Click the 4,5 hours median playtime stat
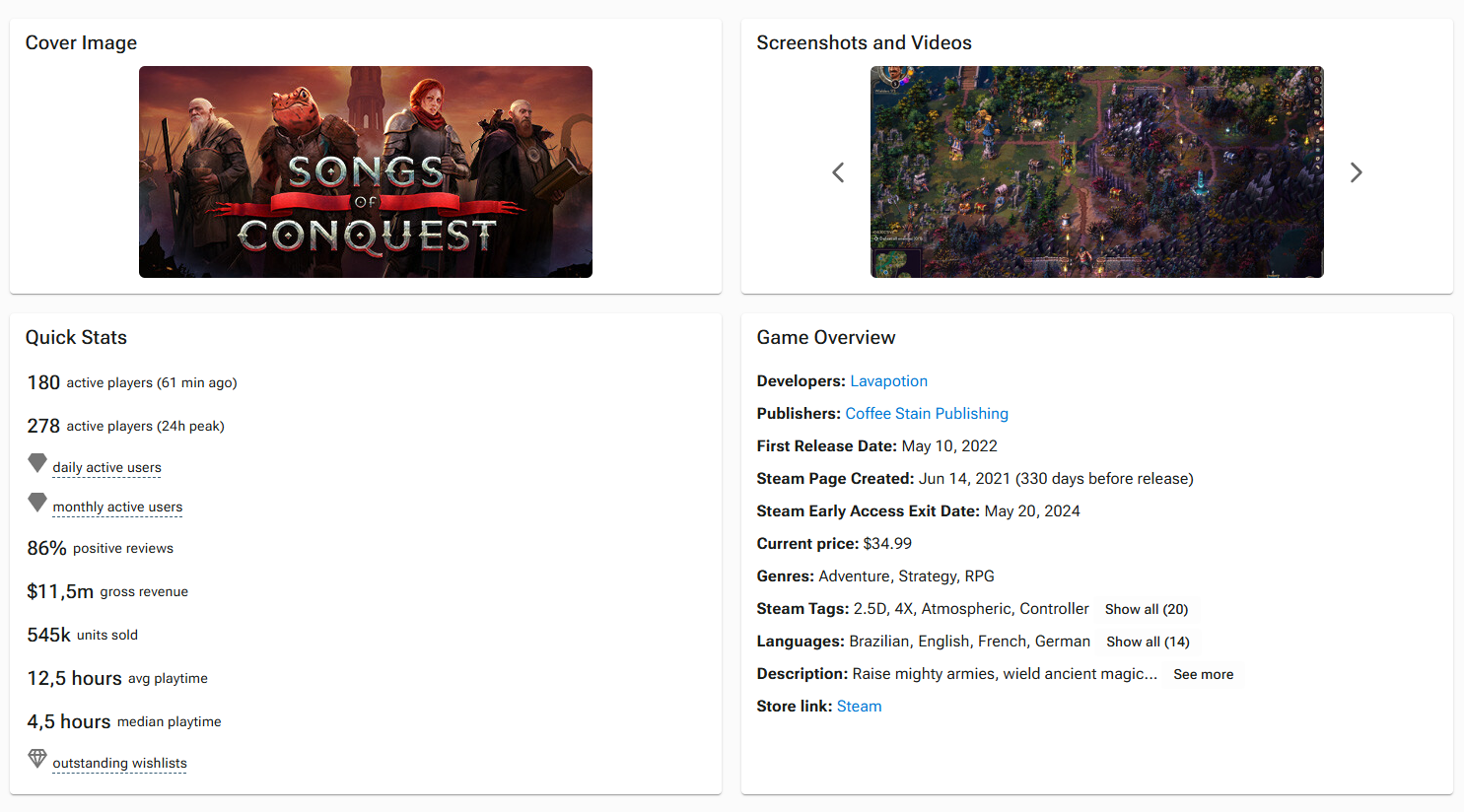The width and height of the screenshot is (1464, 812). (x=124, y=721)
